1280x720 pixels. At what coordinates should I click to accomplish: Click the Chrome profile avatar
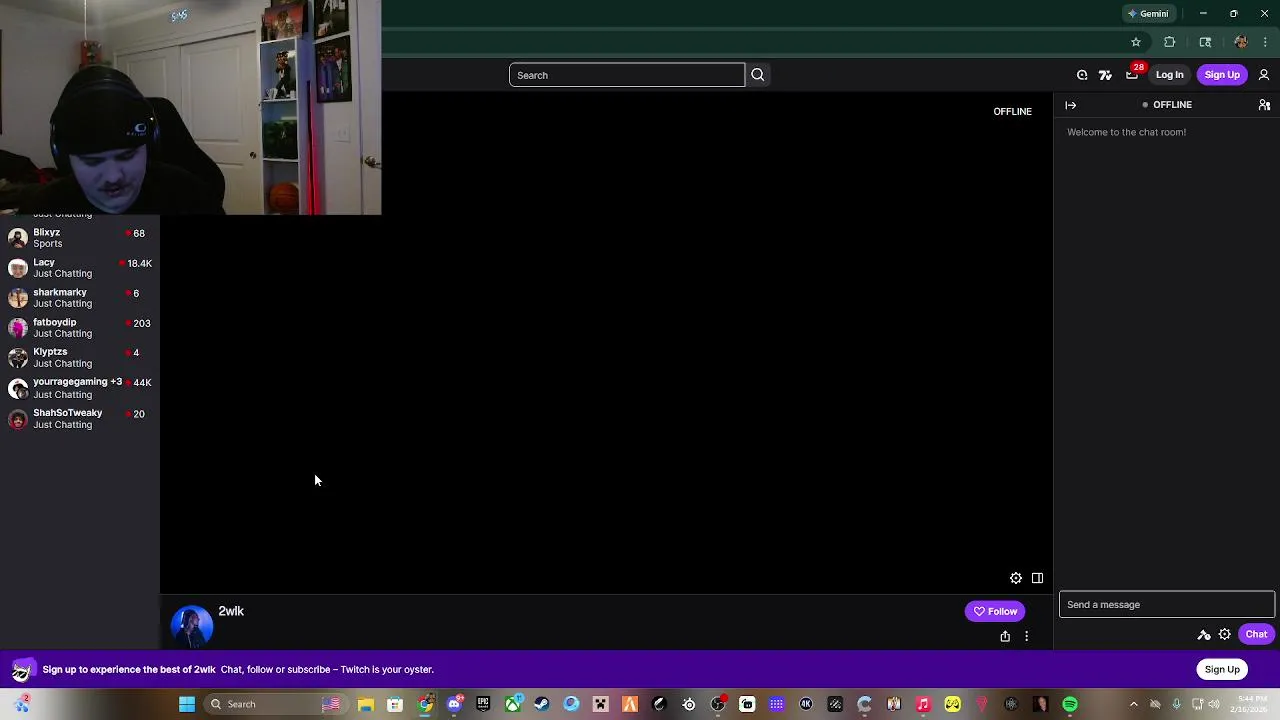1241,42
